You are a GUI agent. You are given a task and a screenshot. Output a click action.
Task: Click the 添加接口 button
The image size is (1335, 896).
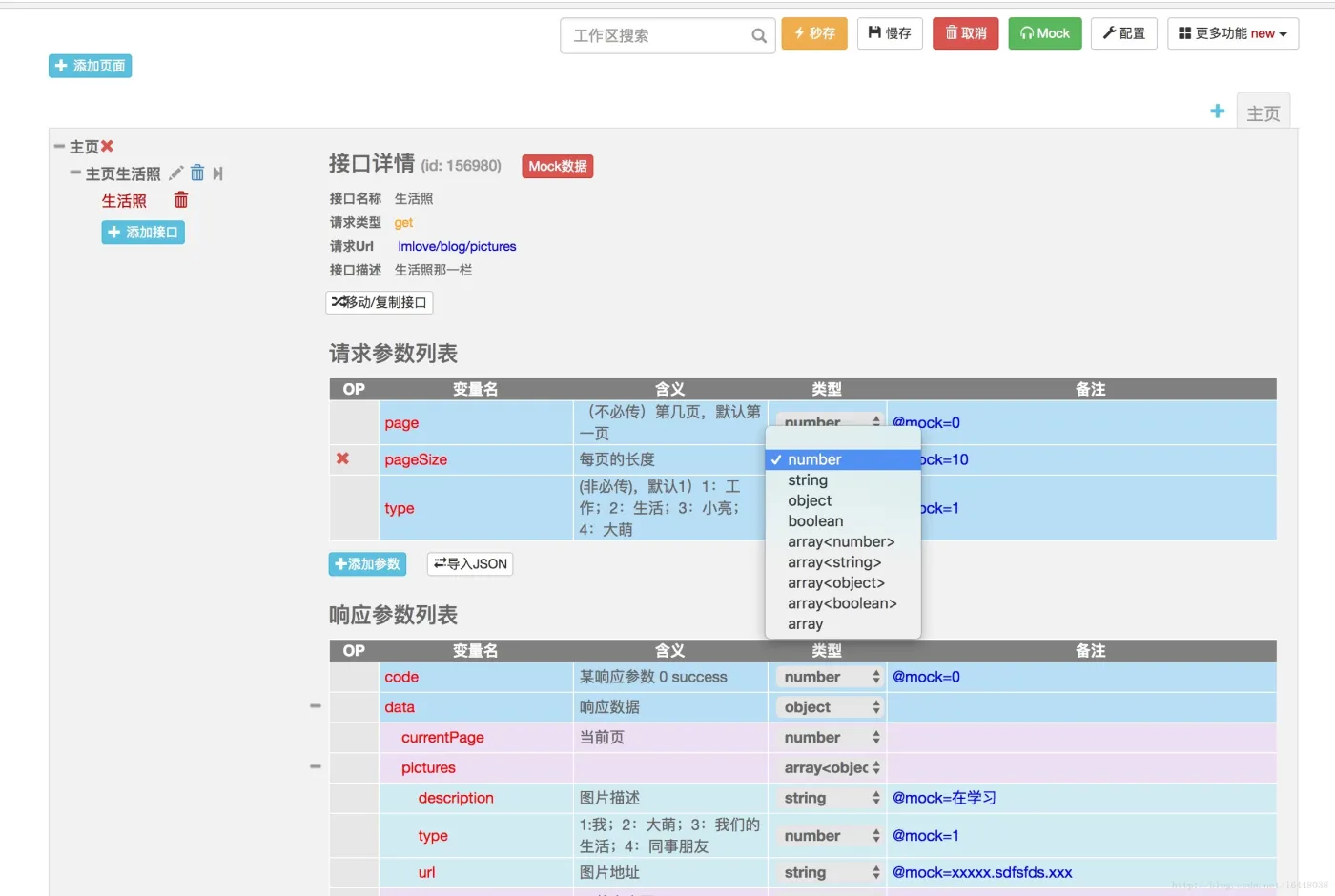click(143, 233)
